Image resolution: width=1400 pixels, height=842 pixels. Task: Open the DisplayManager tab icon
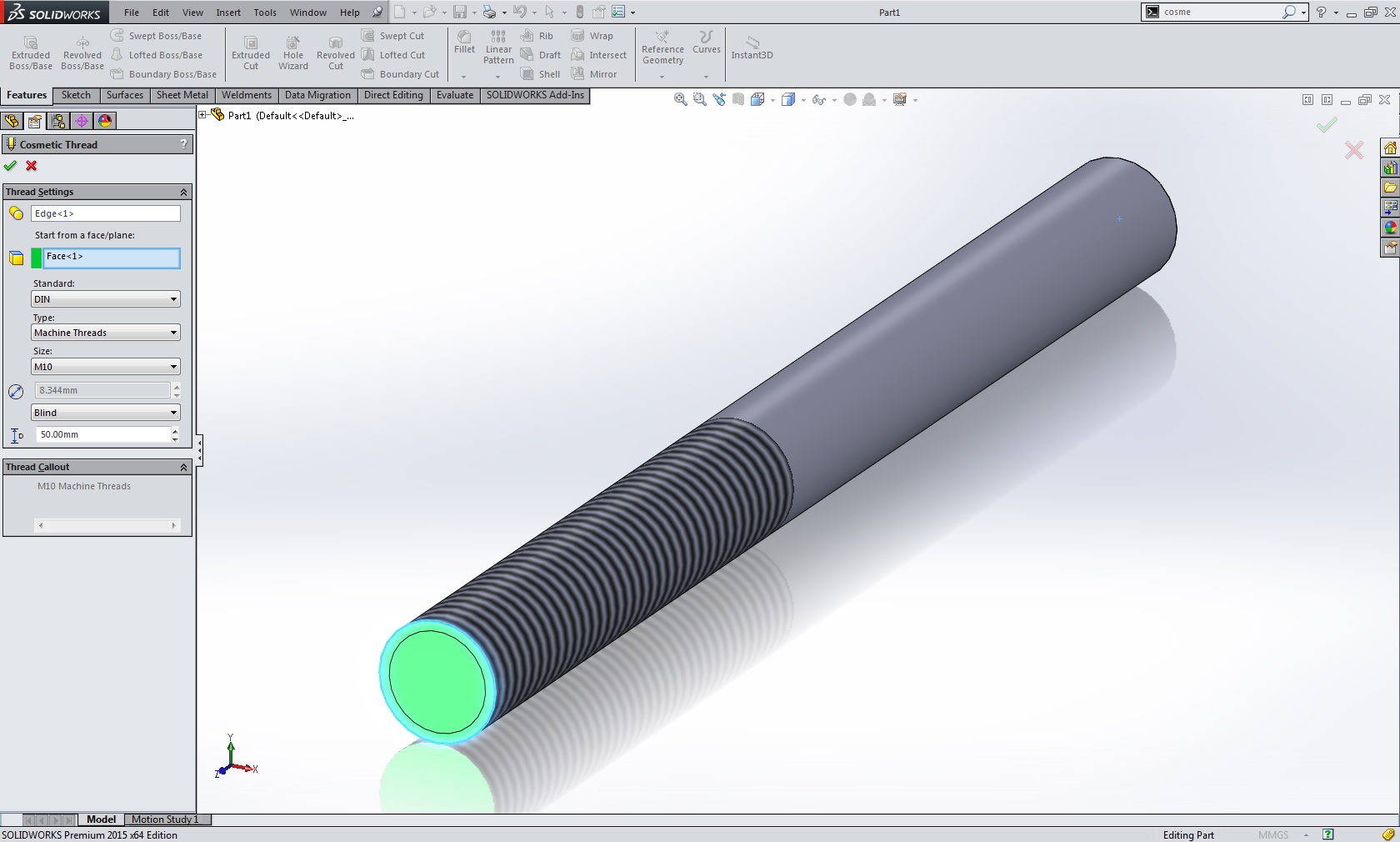[x=105, y=121]
